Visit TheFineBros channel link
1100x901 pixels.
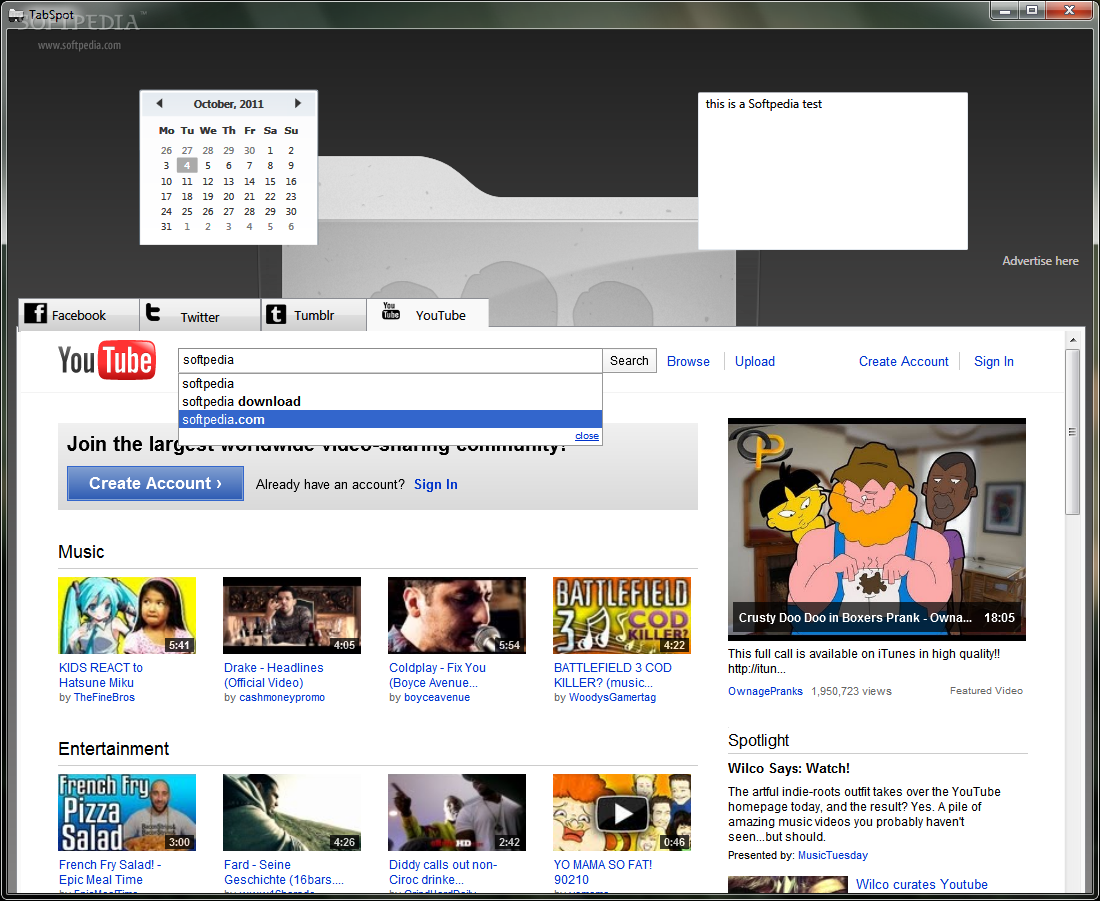pos(104,698)
